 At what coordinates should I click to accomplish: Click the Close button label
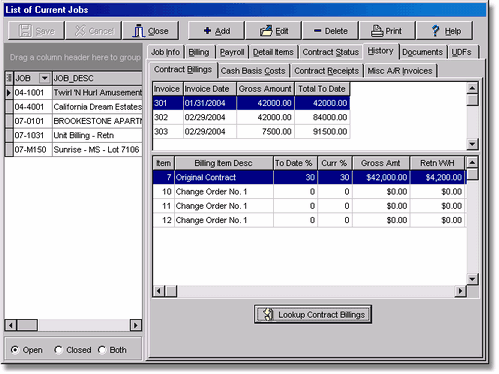[158, 31]
